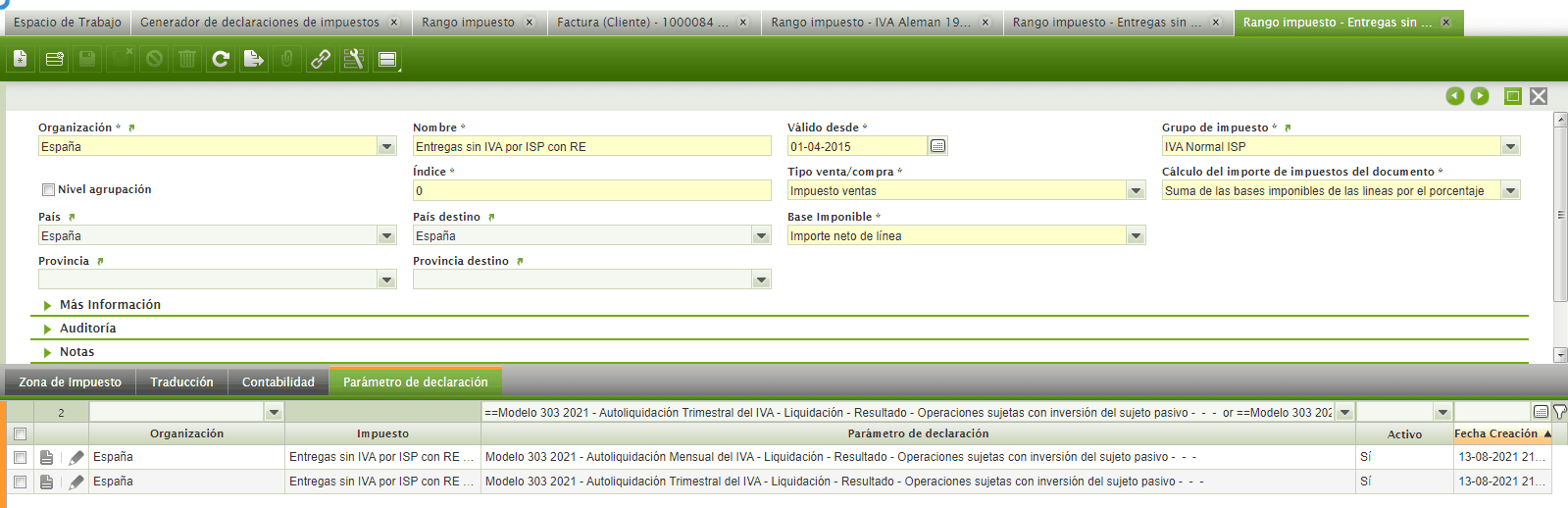Go to previous record with left arrow
The image size is (1568, 508).
pyautogui.click(x=1455, y=96)
